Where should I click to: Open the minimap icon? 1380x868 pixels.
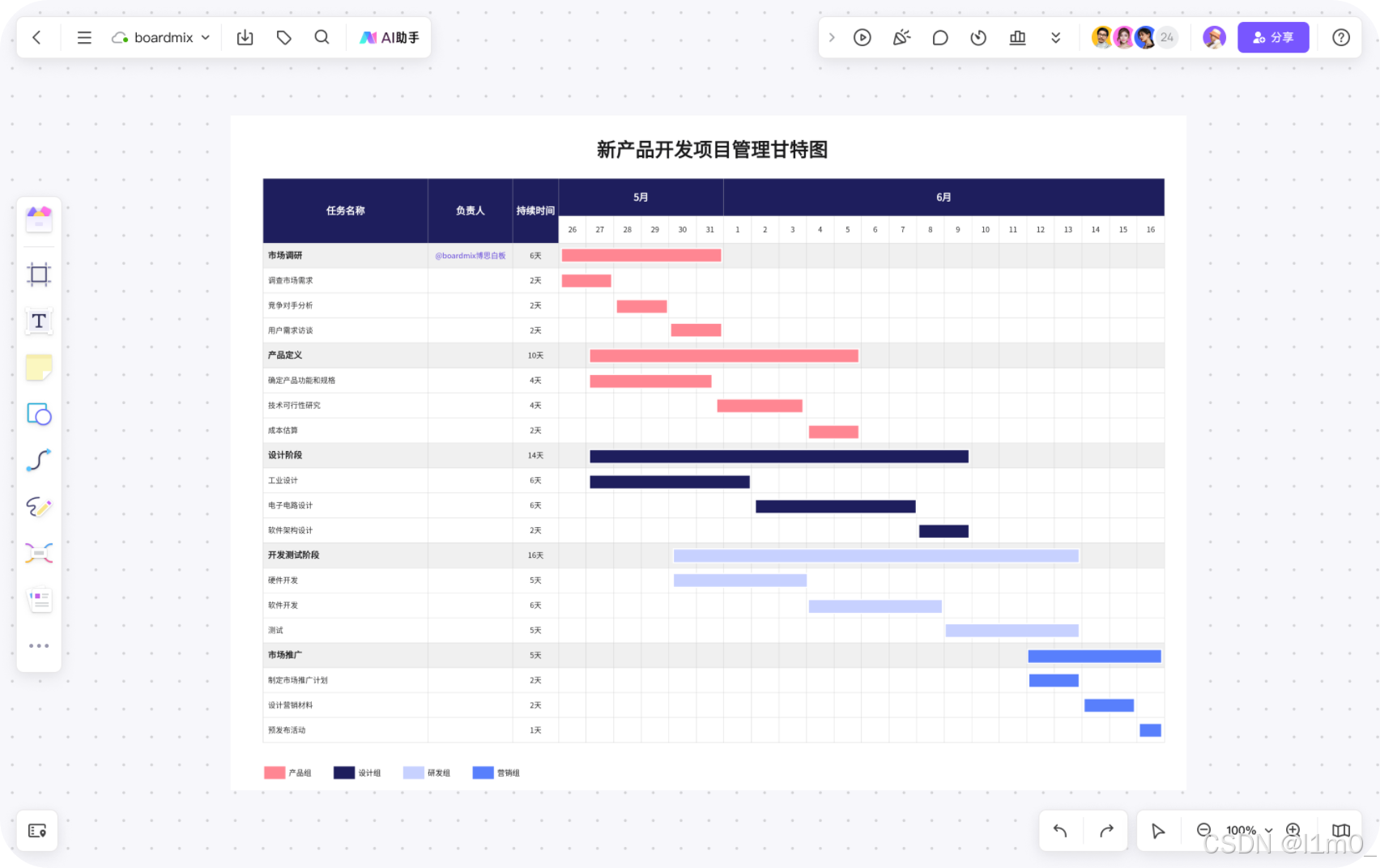click(1341, 831)
